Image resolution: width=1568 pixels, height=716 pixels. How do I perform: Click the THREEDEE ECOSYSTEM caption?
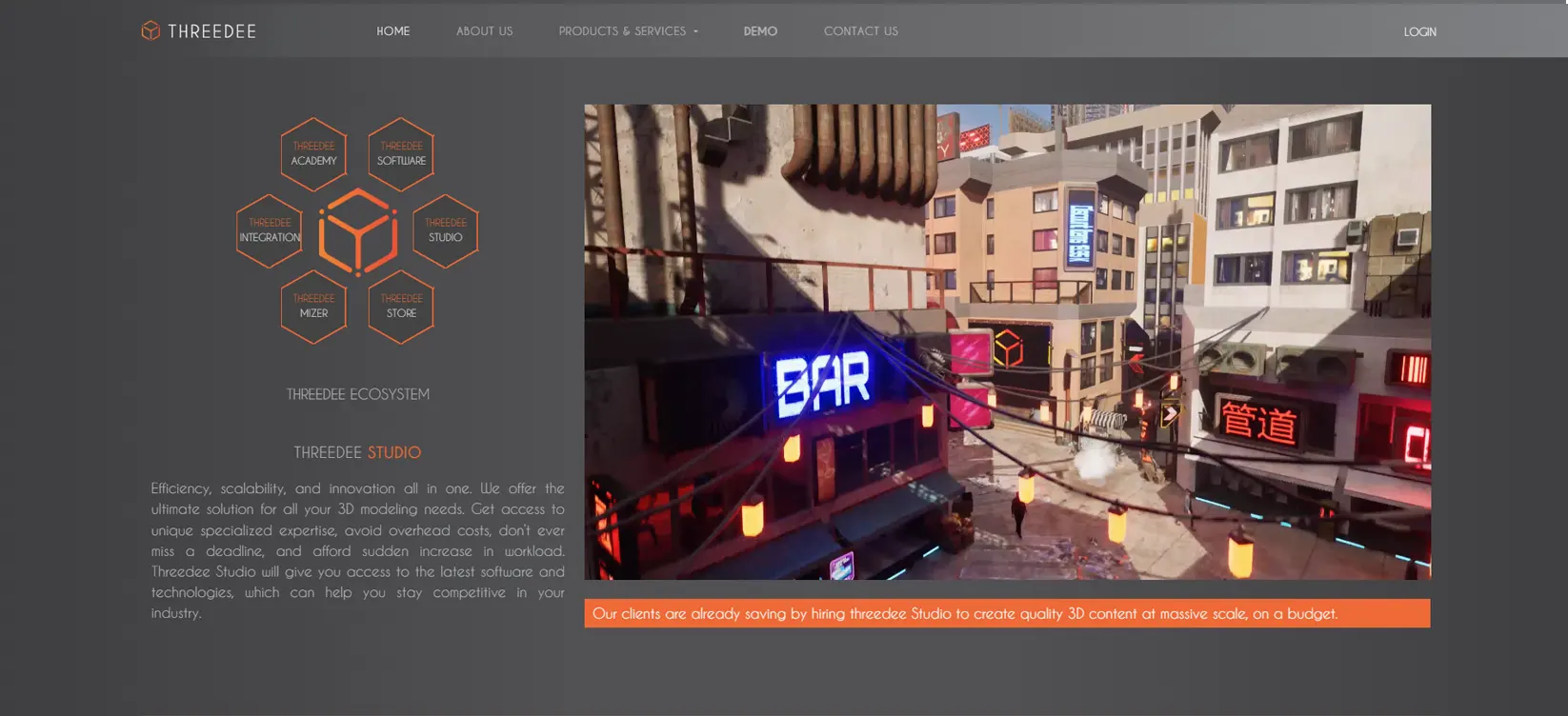[358, 394]
